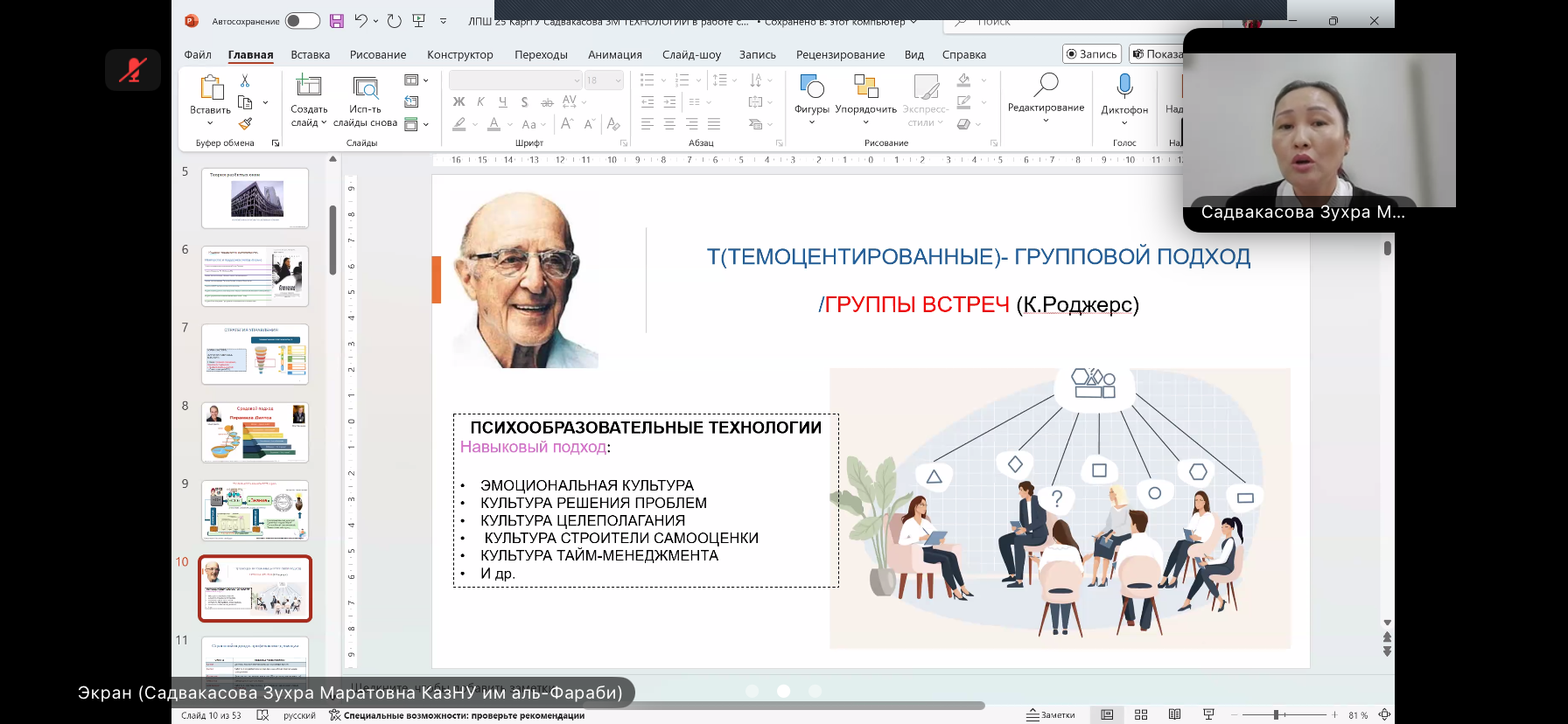Viewport: 1568px width, 724px height.
Task: Switch to the Draw (Рисование) tab
Action: 378,54
